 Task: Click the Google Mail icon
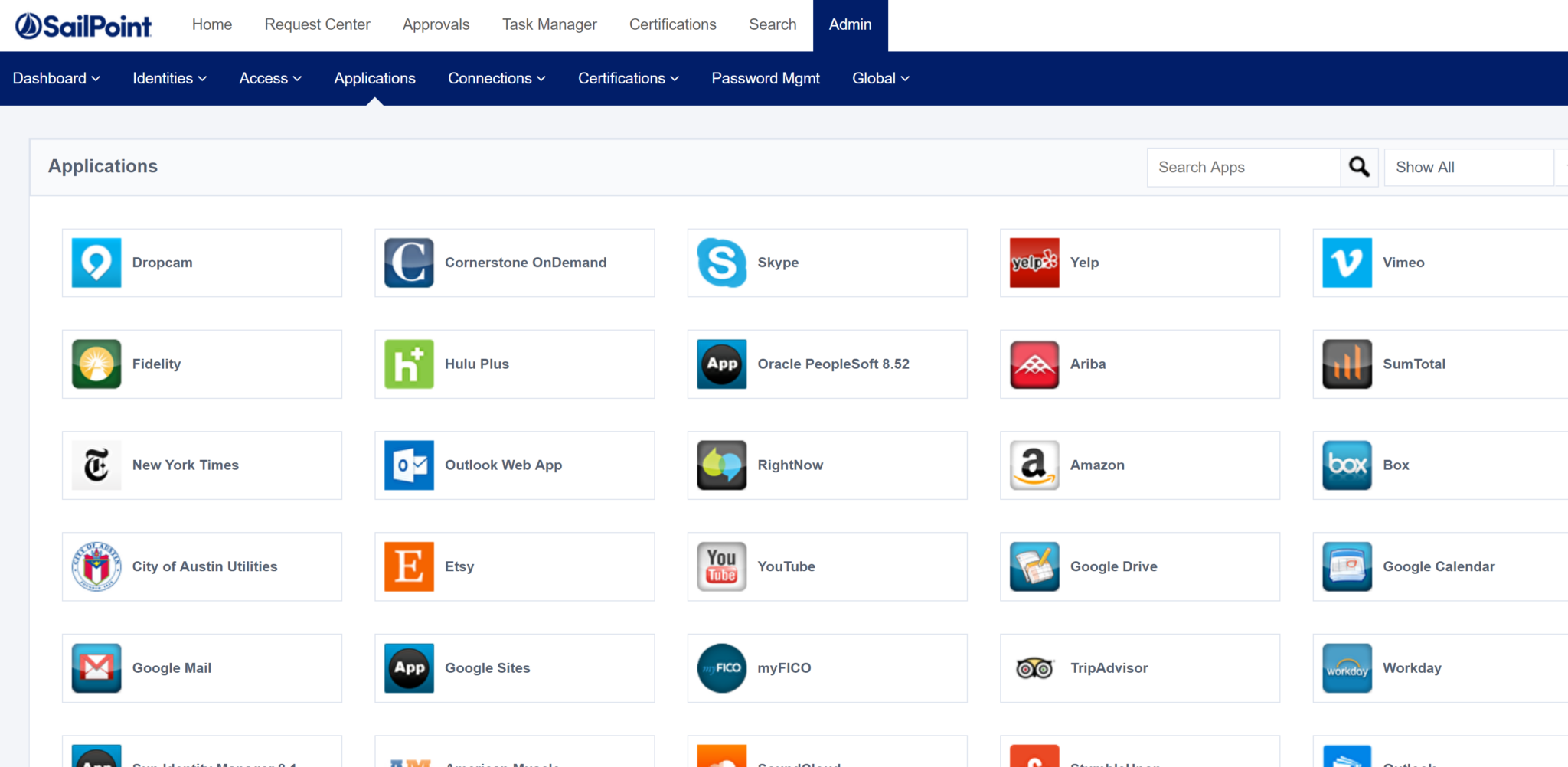coord(96,667)
